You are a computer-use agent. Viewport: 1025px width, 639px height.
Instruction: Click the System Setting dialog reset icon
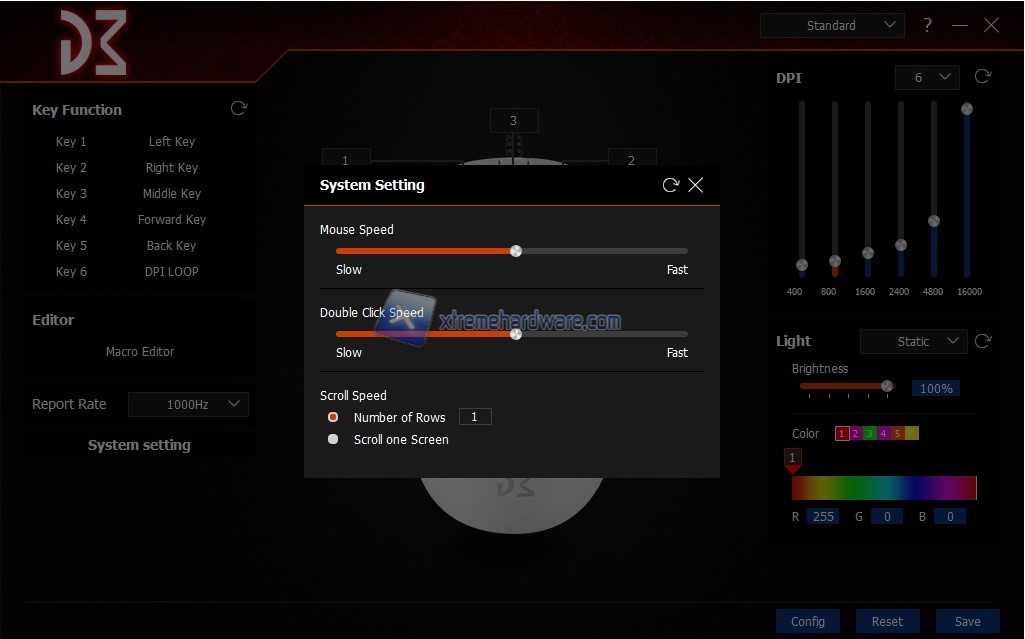coord(670,185)
